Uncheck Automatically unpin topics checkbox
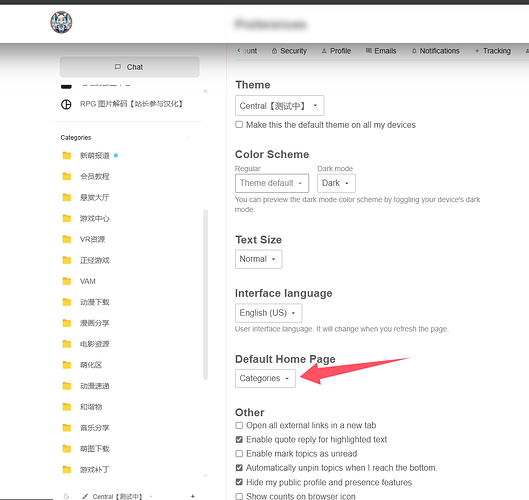This screenshot has width=529, height=500. [x=239, y=468]
